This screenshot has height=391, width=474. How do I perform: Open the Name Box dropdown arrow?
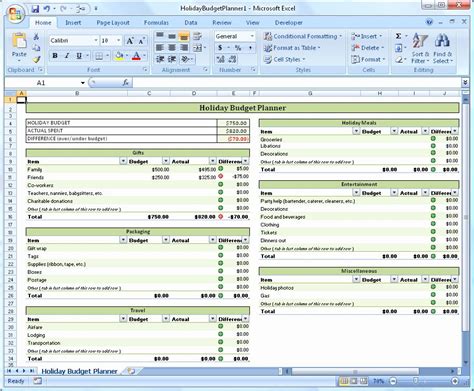83,83
